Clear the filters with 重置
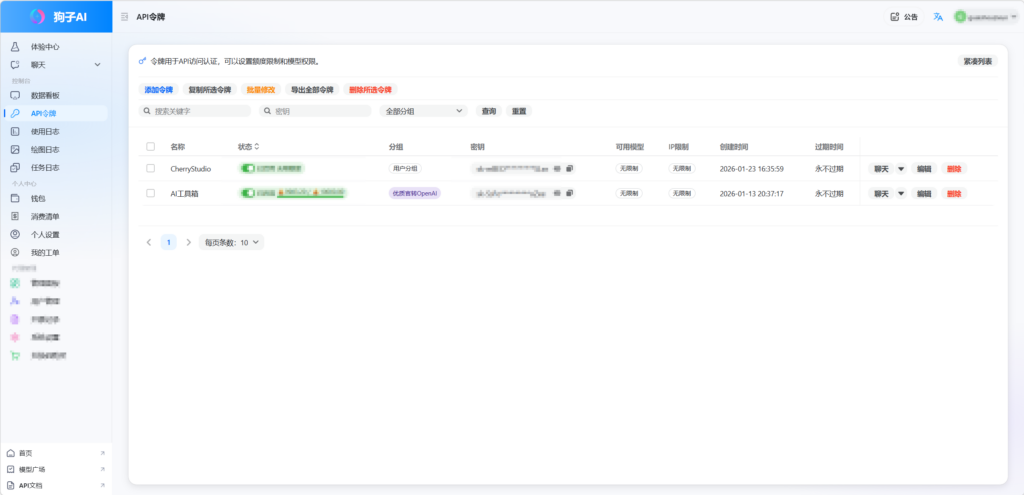Image resolution: width=1024 pixels, height=495 pixels. point(519,111)
